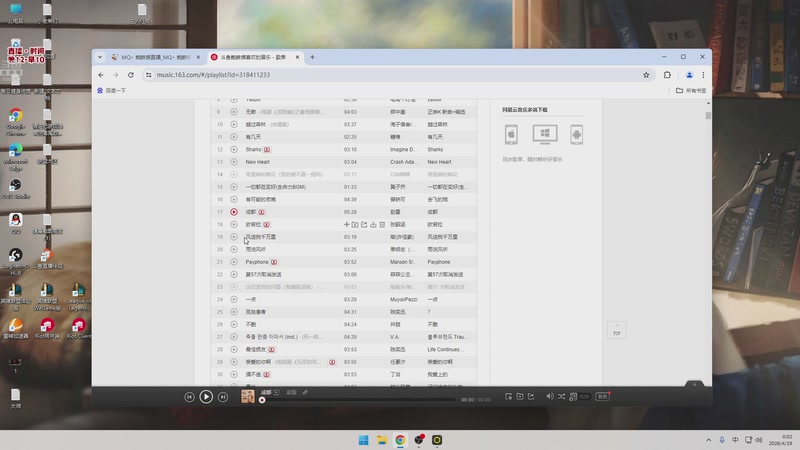The width and height of the screenshot is (800, 450).
Task: Open the browser extensions icon
Action: pyautogui.click(x=667, y=75)
